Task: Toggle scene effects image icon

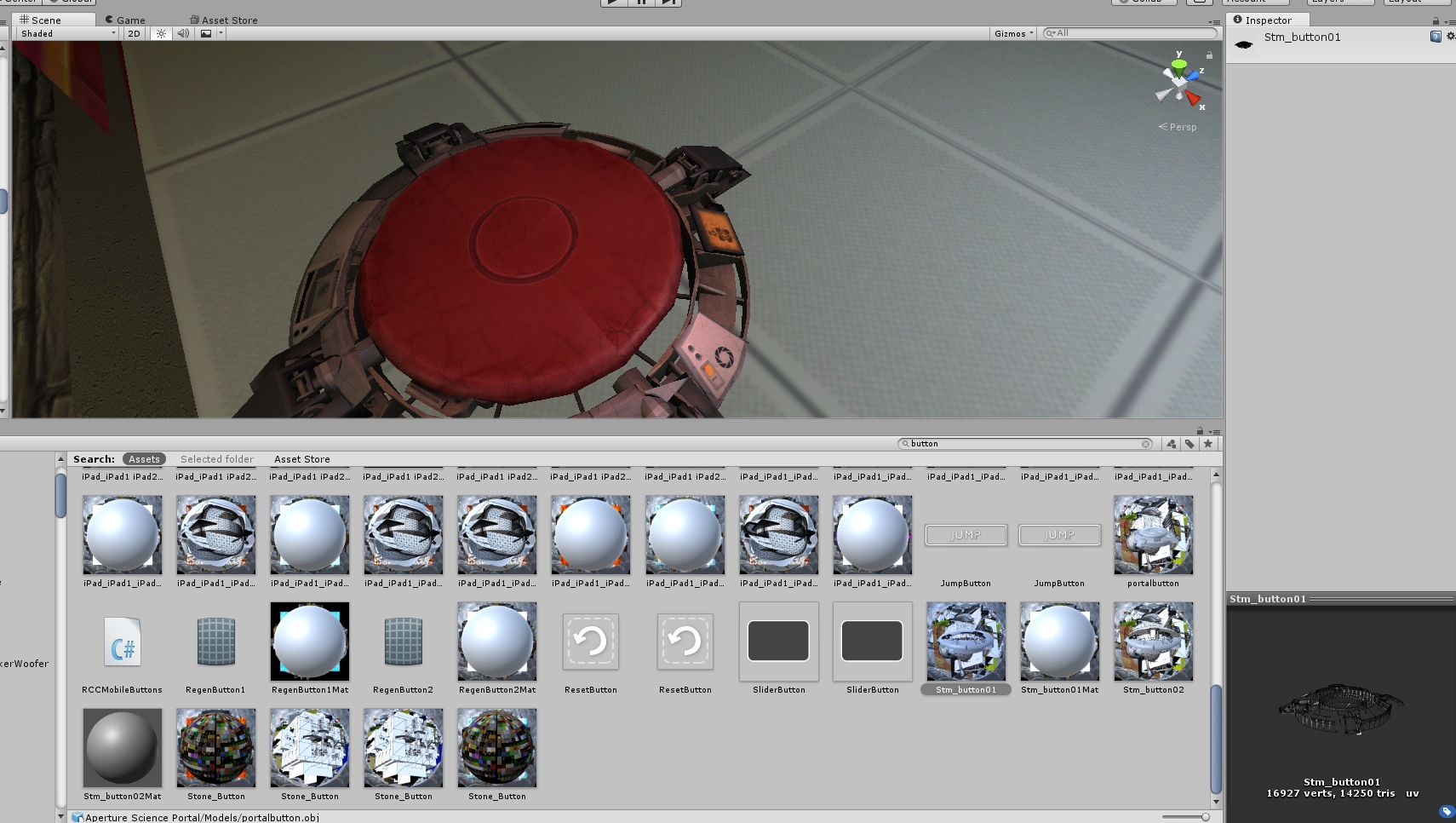Action: coord(205,33)
